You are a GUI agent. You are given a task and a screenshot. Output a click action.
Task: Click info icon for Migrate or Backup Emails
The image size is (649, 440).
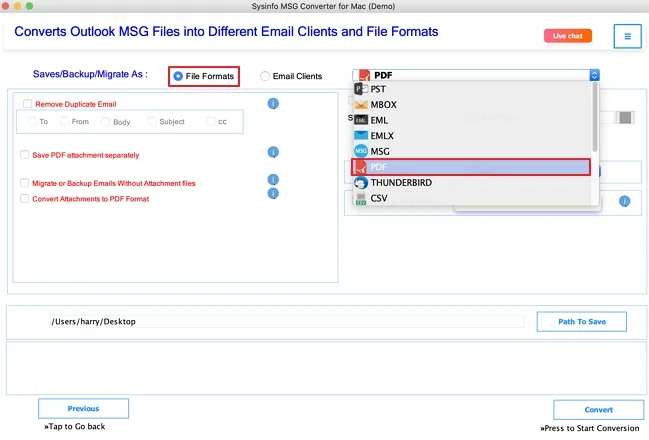pos(273,179)
